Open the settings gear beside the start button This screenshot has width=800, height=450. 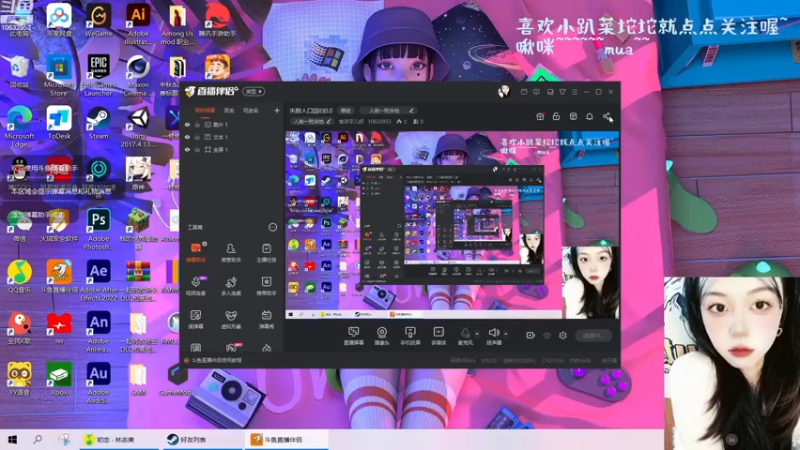pos(563,335)
